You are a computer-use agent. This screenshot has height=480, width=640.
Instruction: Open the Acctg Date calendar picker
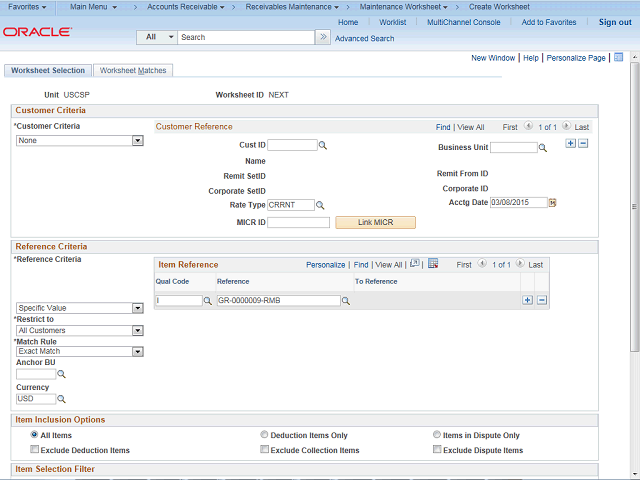click(552, 202)
